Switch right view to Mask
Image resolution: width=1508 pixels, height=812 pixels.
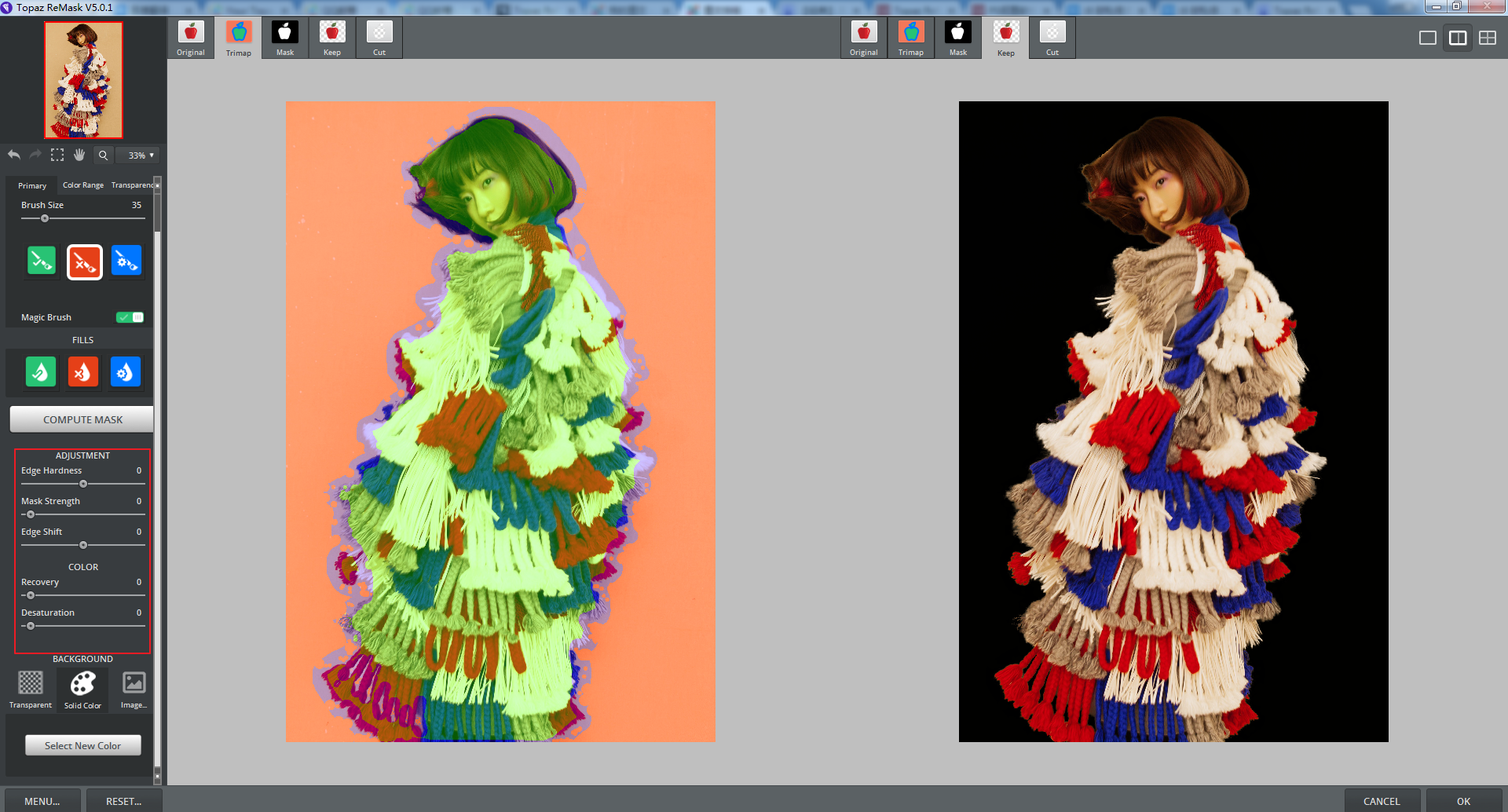pos(958,38)
